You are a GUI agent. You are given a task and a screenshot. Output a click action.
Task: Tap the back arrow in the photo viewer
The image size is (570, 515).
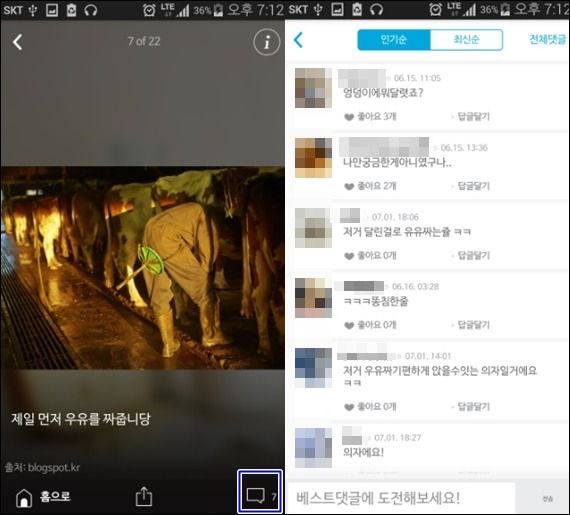coord(17,42)
